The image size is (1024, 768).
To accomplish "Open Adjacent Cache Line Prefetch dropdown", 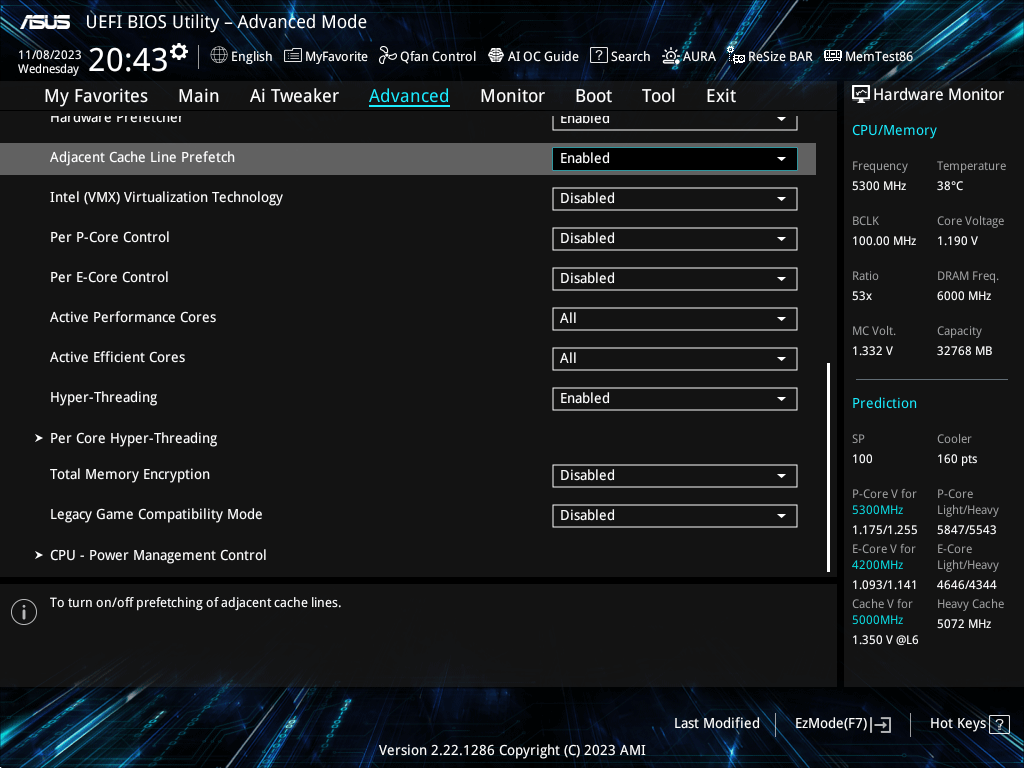I will [x=675, y=159].
